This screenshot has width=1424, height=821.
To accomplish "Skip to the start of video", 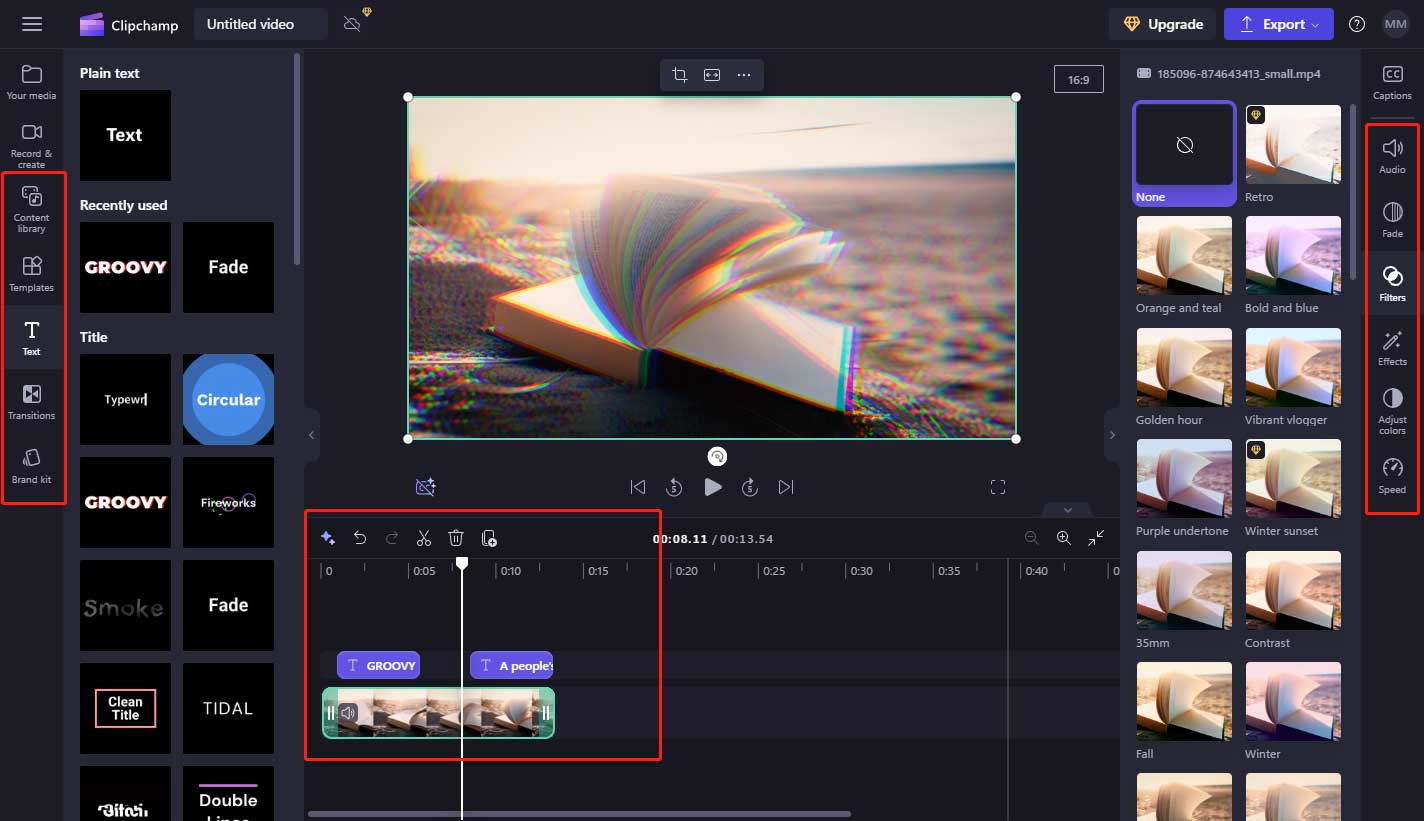I will coord(637,487).
